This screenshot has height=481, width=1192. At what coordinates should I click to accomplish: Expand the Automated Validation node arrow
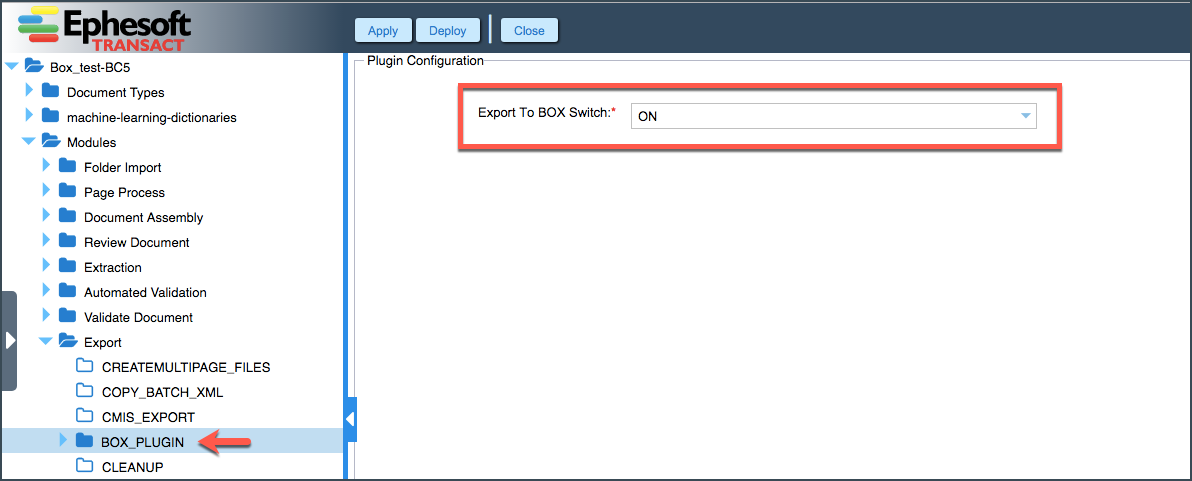click(46, 291)
